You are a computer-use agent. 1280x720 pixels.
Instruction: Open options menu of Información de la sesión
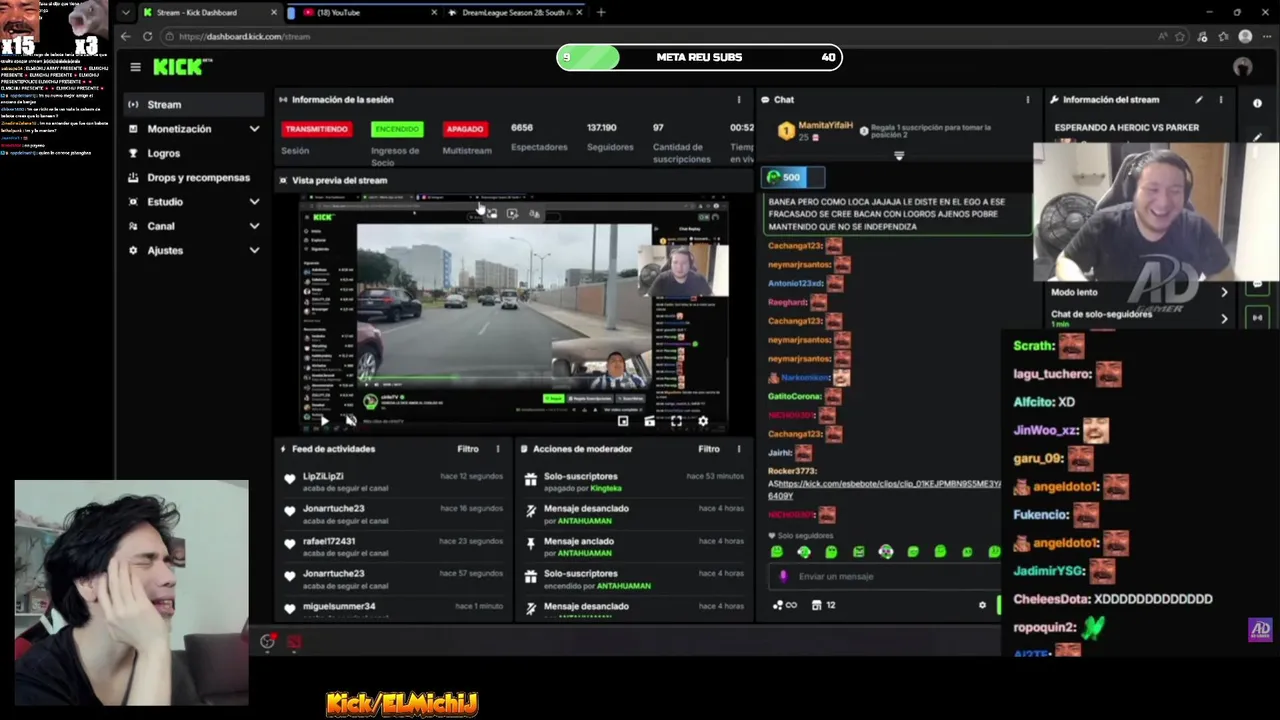(739, 100)
